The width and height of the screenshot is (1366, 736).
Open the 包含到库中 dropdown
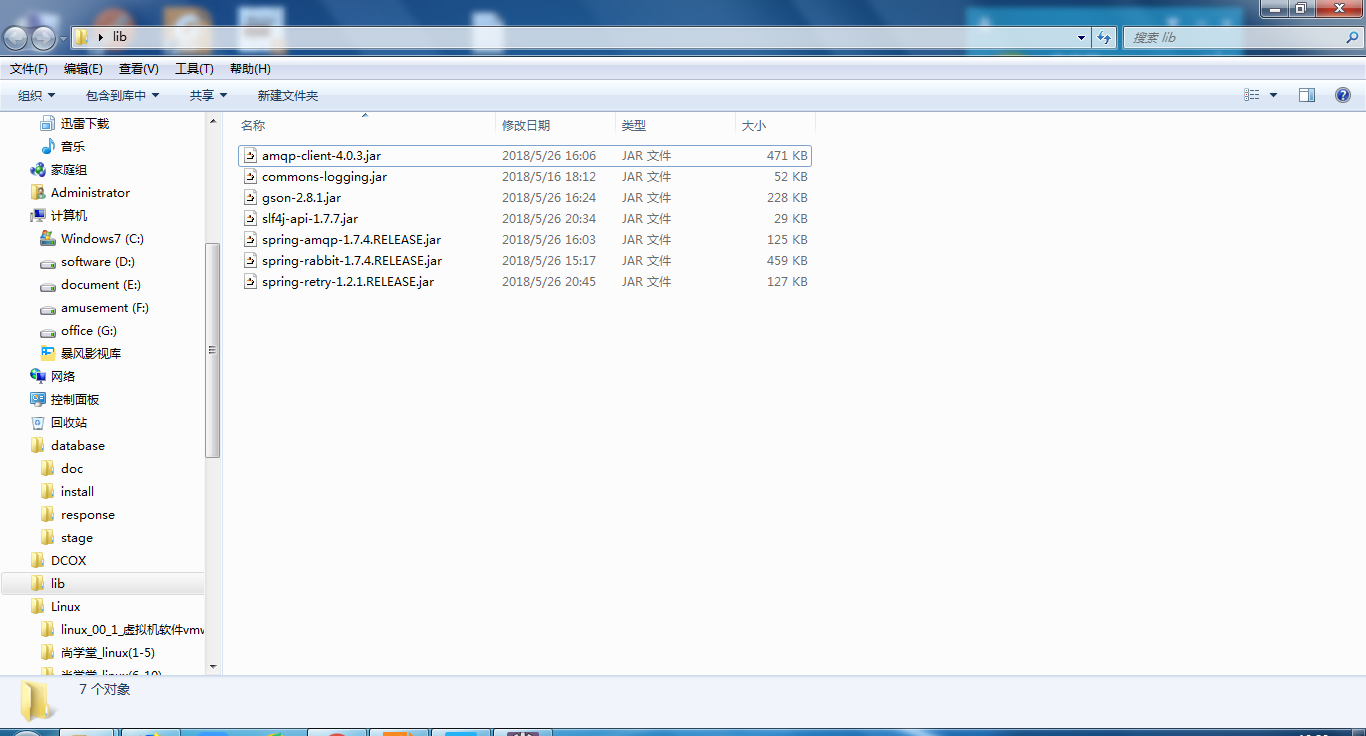click(122, 95)
